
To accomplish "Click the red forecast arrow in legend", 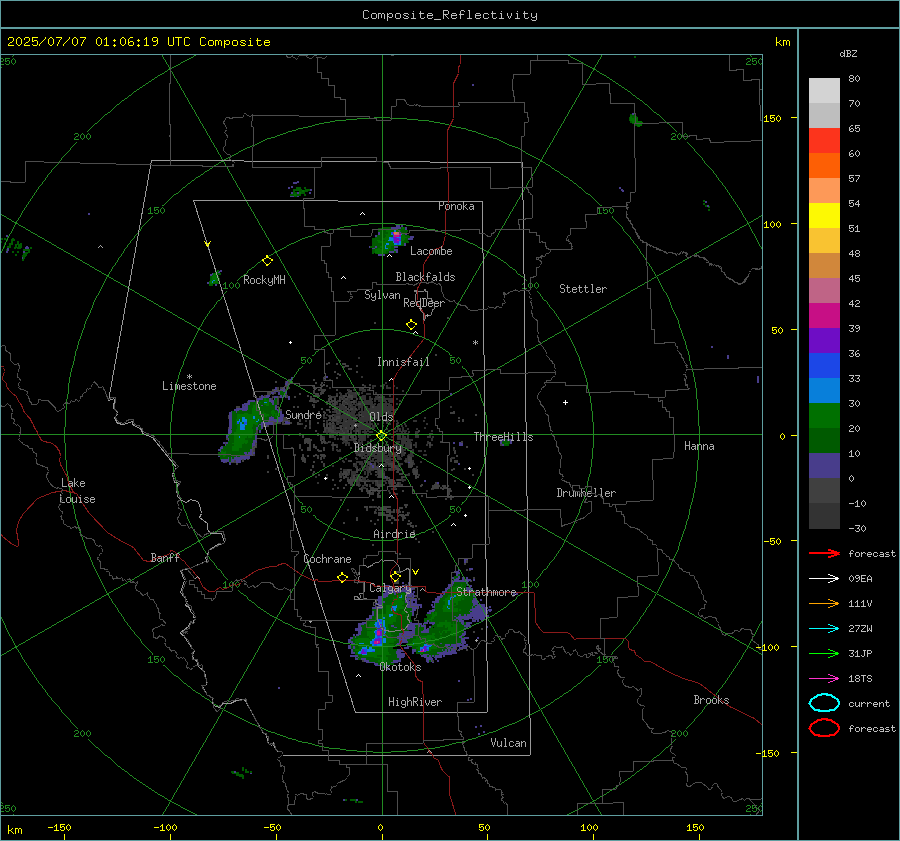I will pos(824,553).
